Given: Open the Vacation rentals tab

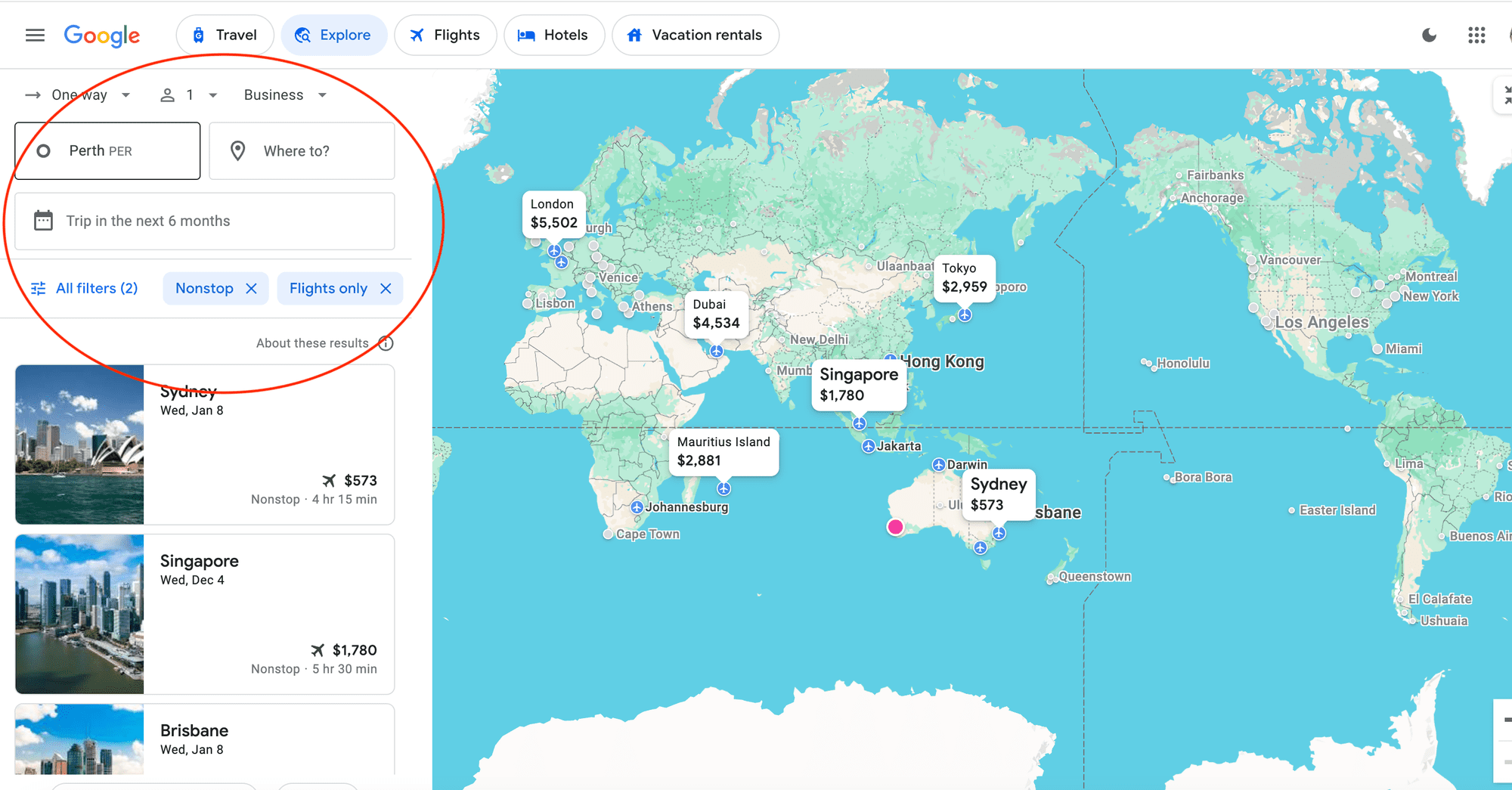Looking at the screenshot, I should [696, 35].
